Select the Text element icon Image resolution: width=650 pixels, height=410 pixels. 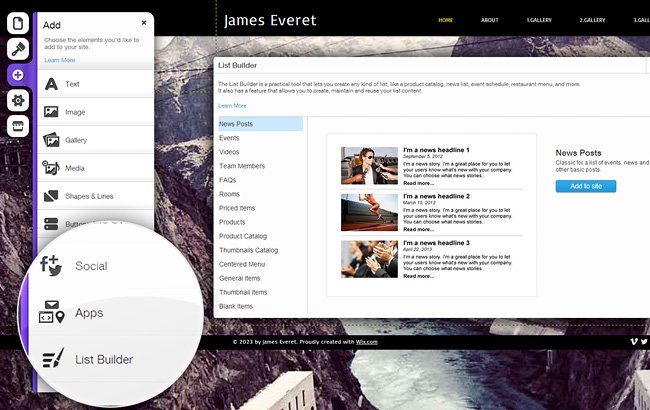pos(51,84)
